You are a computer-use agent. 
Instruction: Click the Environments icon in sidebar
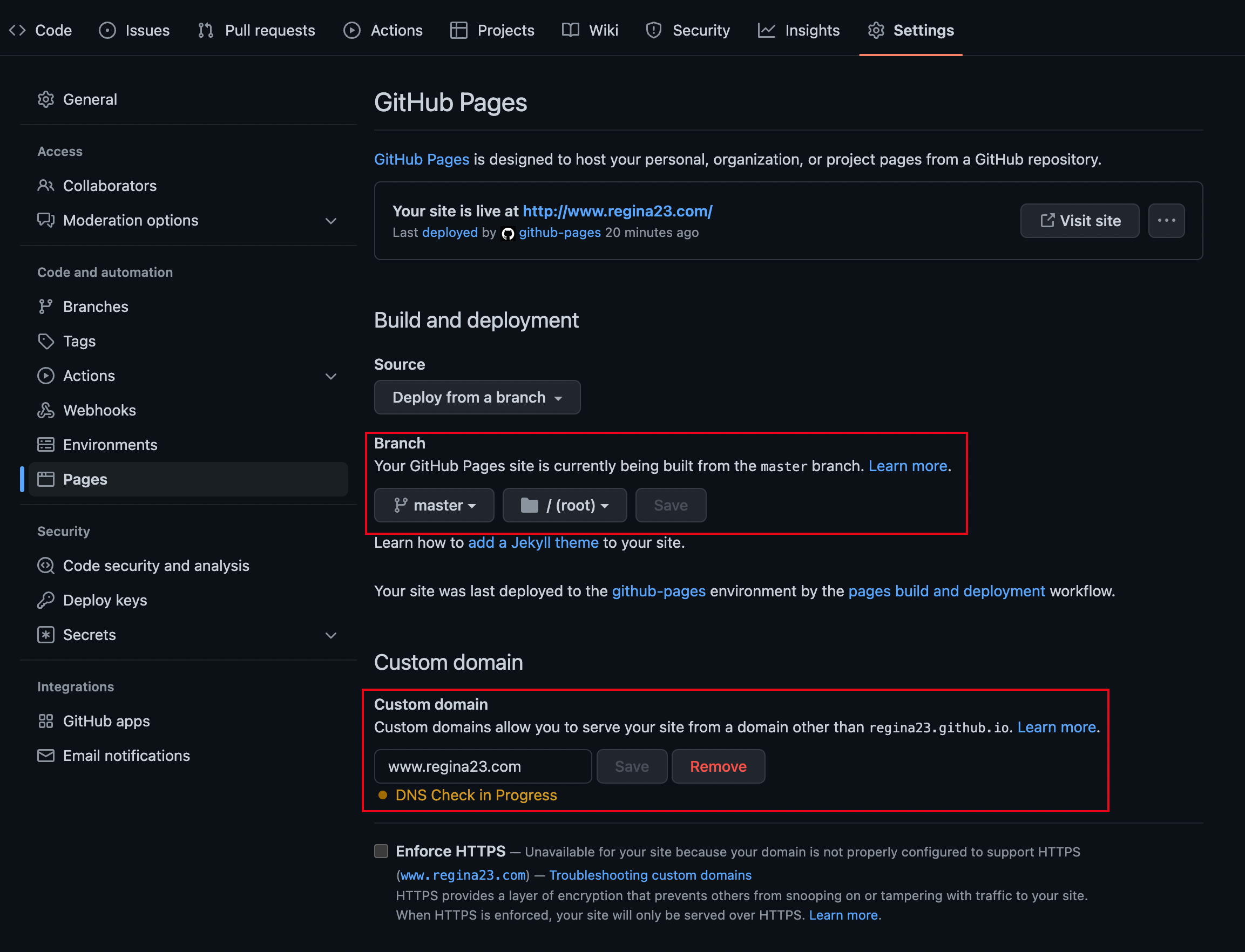pos(45,445)
